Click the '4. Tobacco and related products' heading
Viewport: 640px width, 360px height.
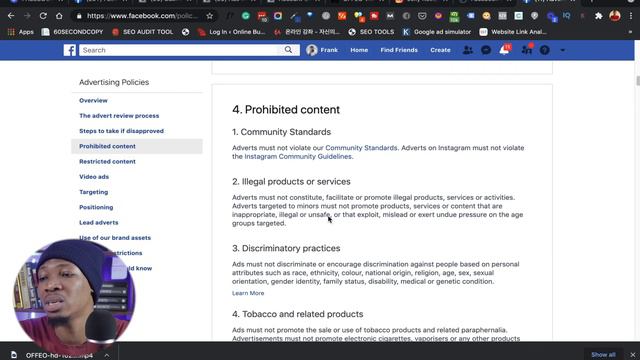click(298, 314)
